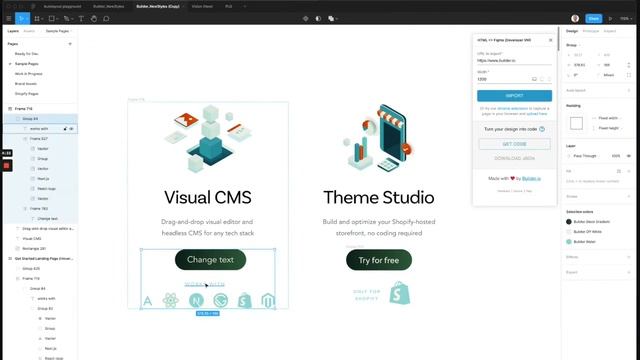640x360 pixels.
Task: Expand the Move tool dropdown arrow
Action: 27,19
